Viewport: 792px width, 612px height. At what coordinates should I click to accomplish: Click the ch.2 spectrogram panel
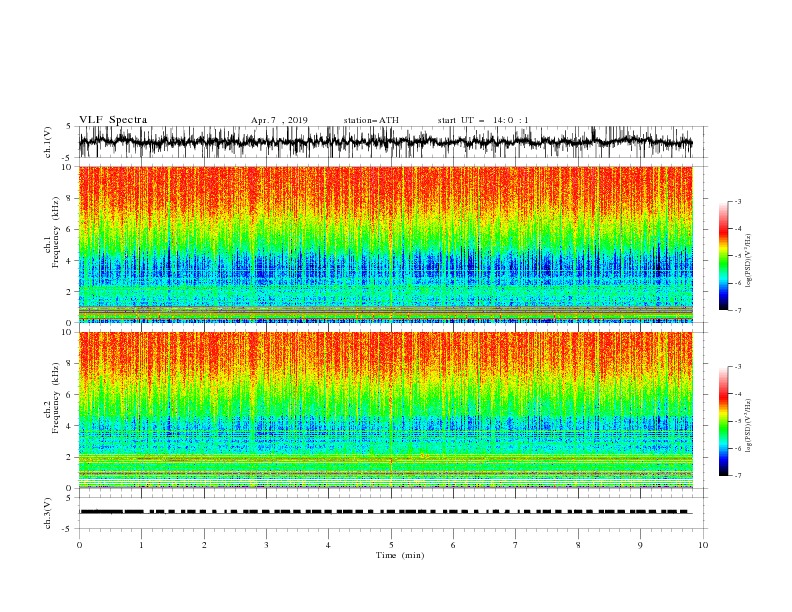[386, 410]
